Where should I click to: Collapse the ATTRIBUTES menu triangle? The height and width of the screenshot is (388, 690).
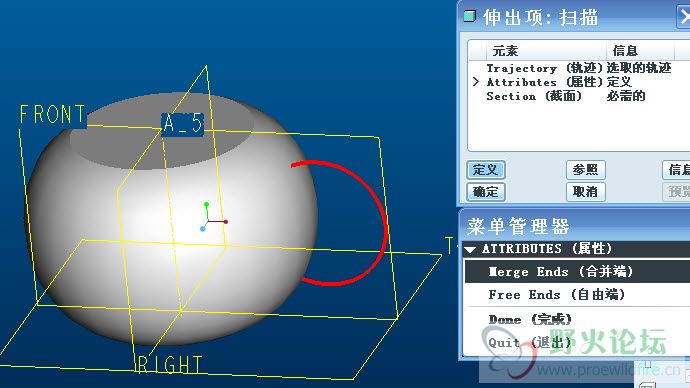470,249
